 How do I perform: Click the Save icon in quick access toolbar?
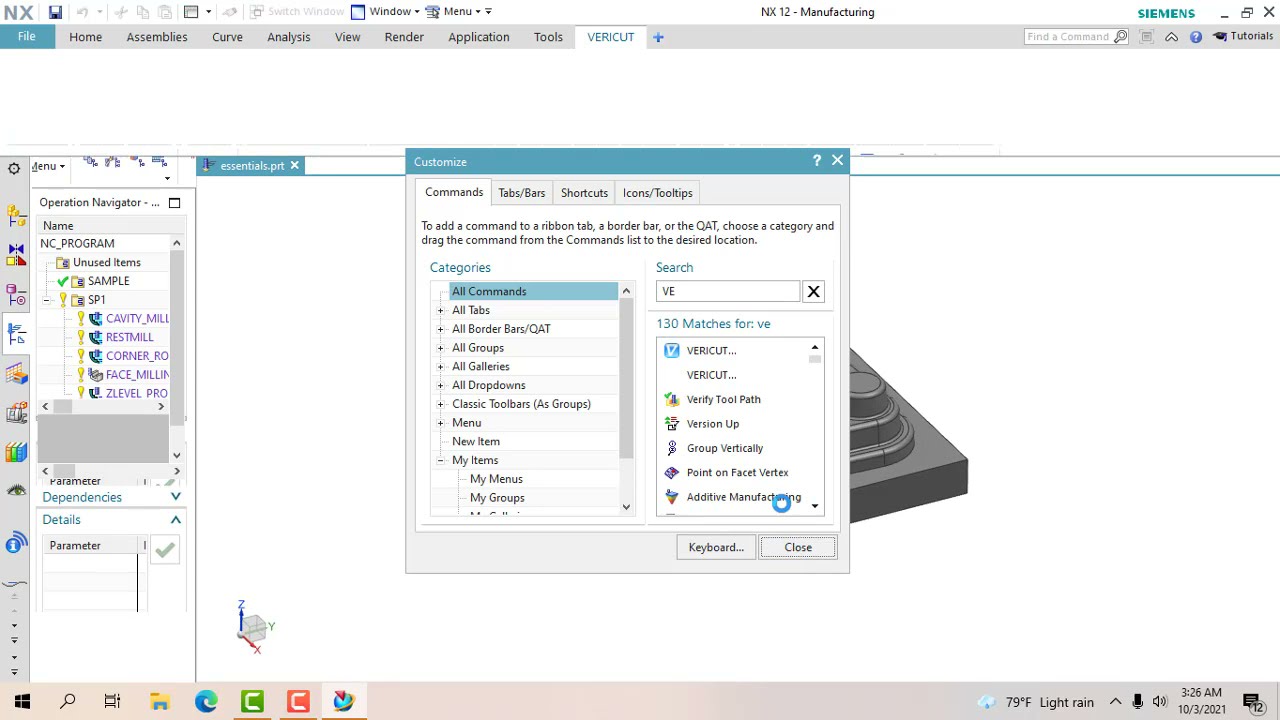pos(55,12)
